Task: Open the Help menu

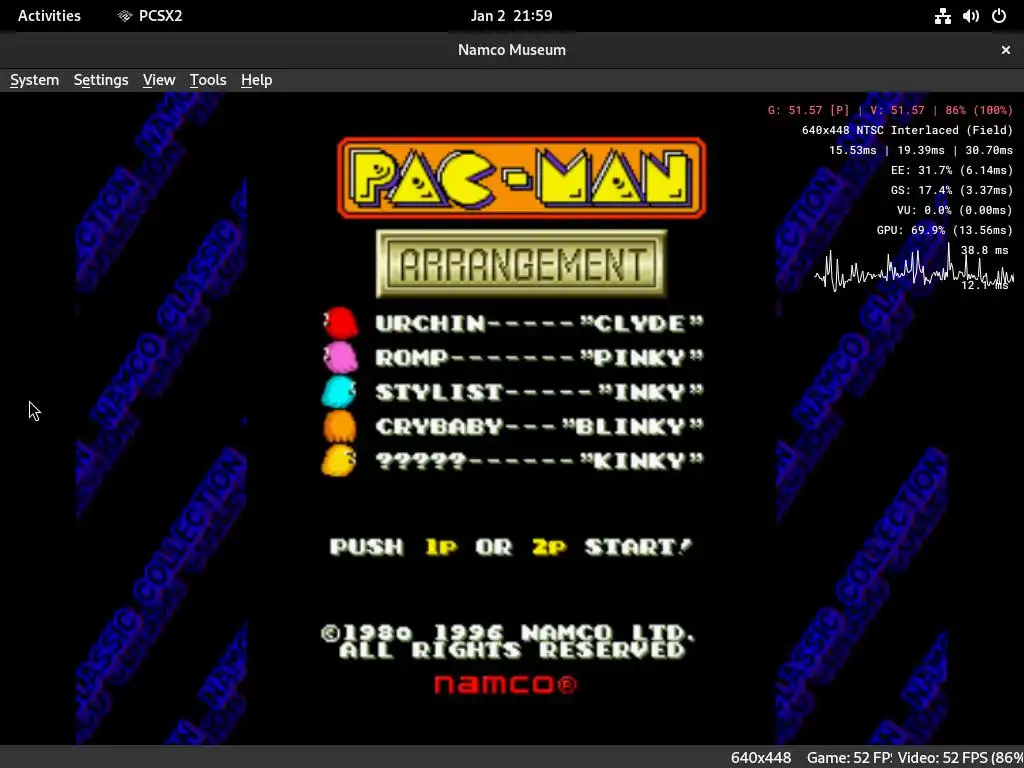Action: 256,80
